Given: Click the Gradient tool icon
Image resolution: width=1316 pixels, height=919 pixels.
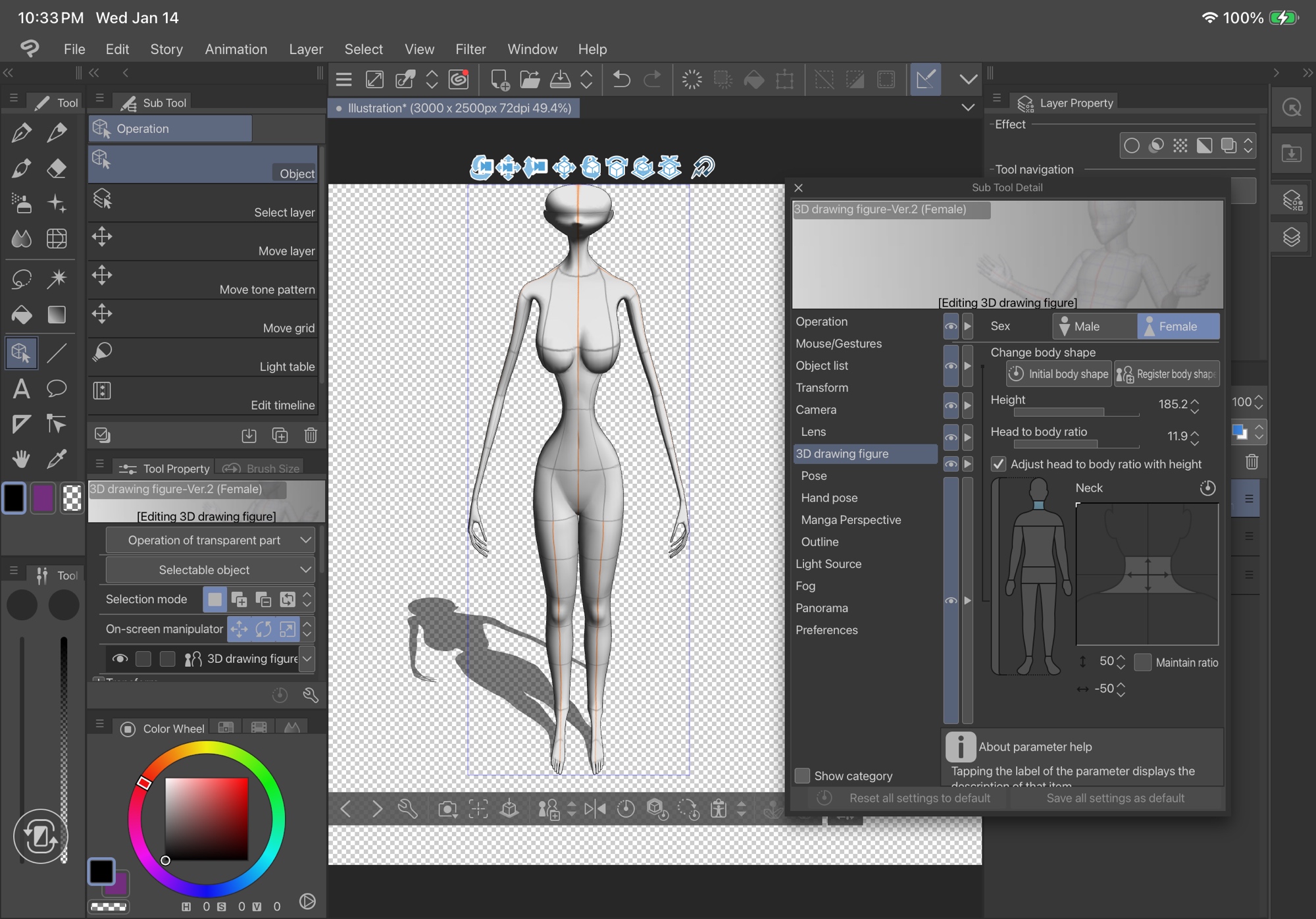Looking at the screenshot, I should [57, 315].
